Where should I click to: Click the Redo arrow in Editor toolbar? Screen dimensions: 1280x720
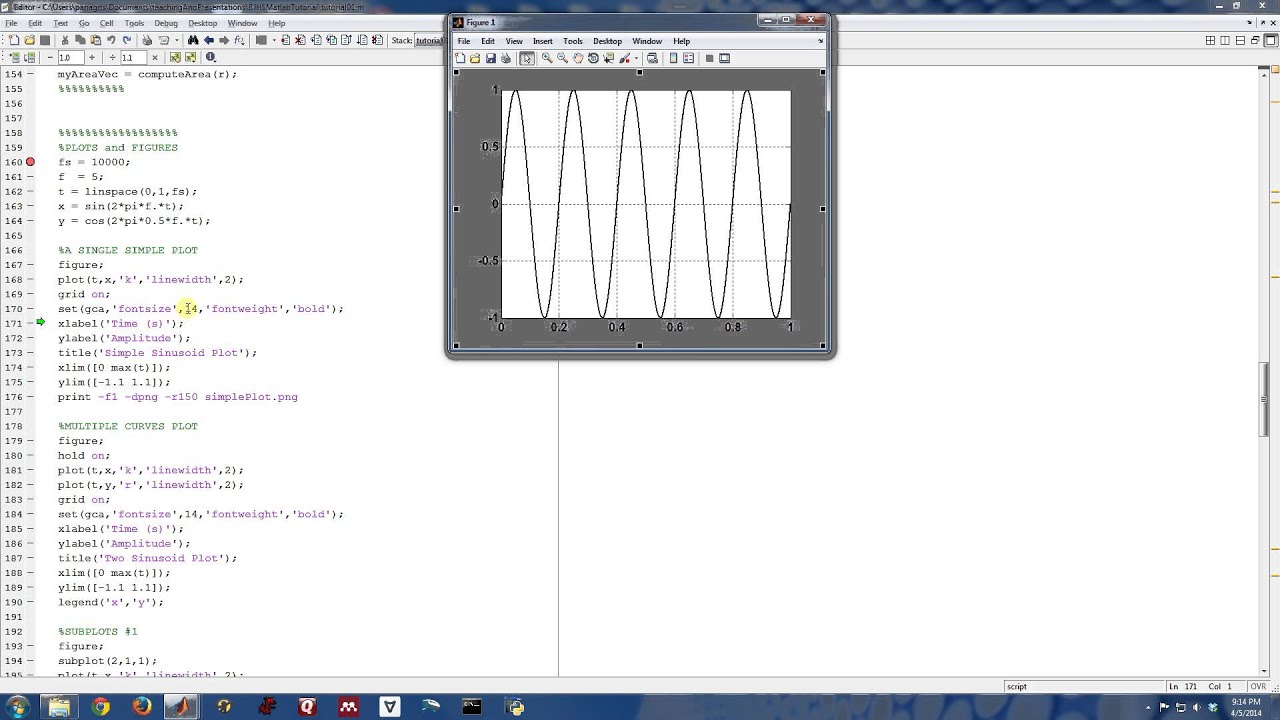(x=127, y=40)
